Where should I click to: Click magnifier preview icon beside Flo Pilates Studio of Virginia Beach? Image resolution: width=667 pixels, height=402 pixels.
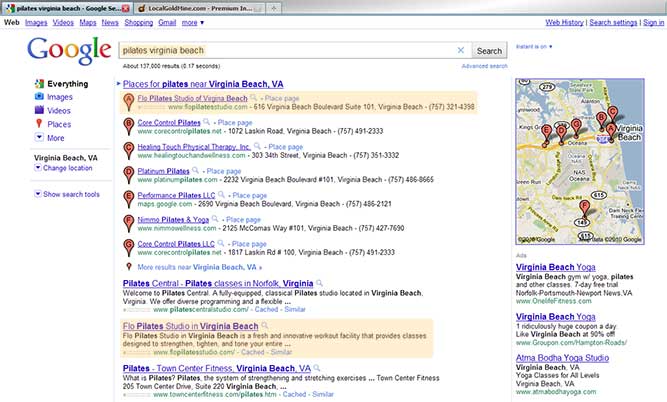coord(254,98)
